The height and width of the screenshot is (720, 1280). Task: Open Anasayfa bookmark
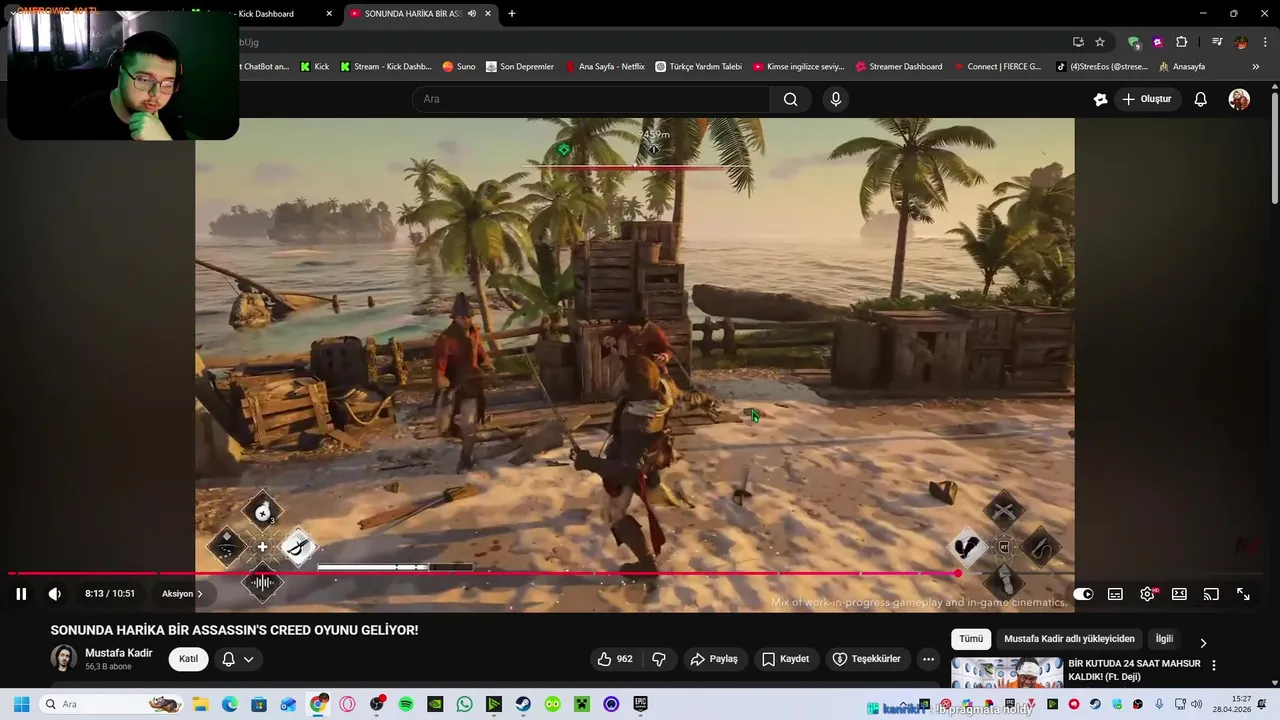pyautogui.click(x=1181, y=67)
